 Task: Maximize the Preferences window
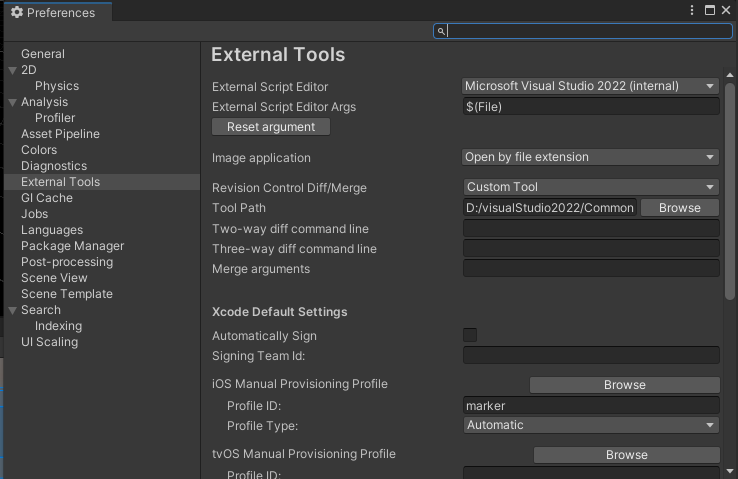point(710,10)
